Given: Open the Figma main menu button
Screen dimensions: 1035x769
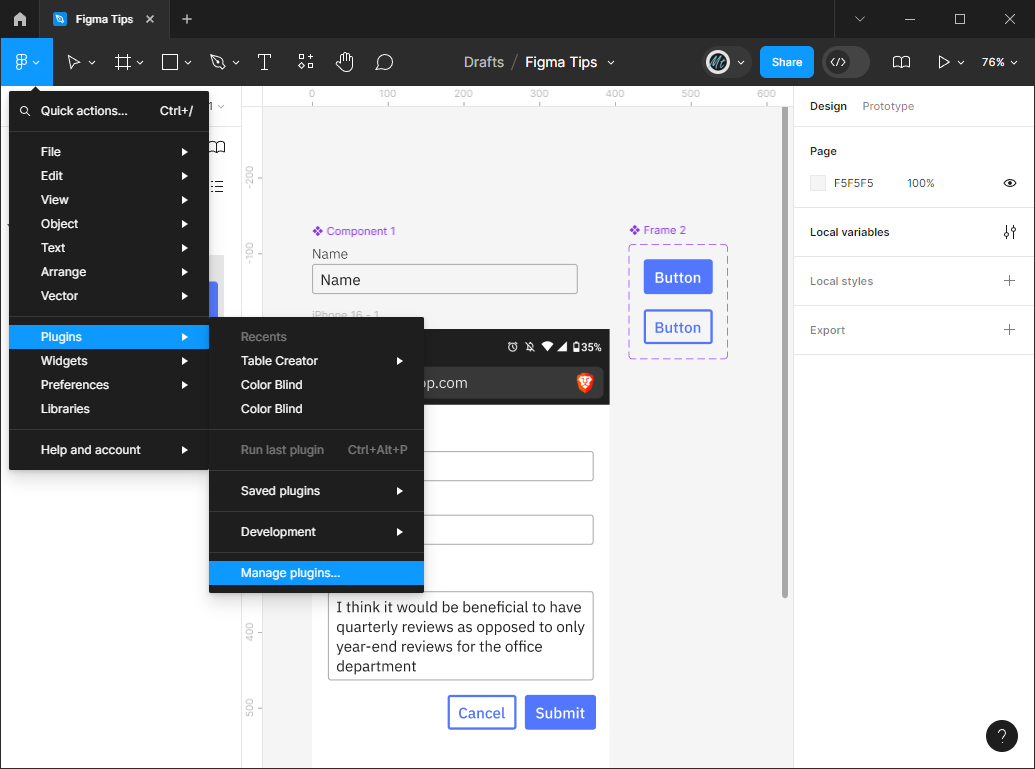Looking at the screenshot, I should click(26, 62).
